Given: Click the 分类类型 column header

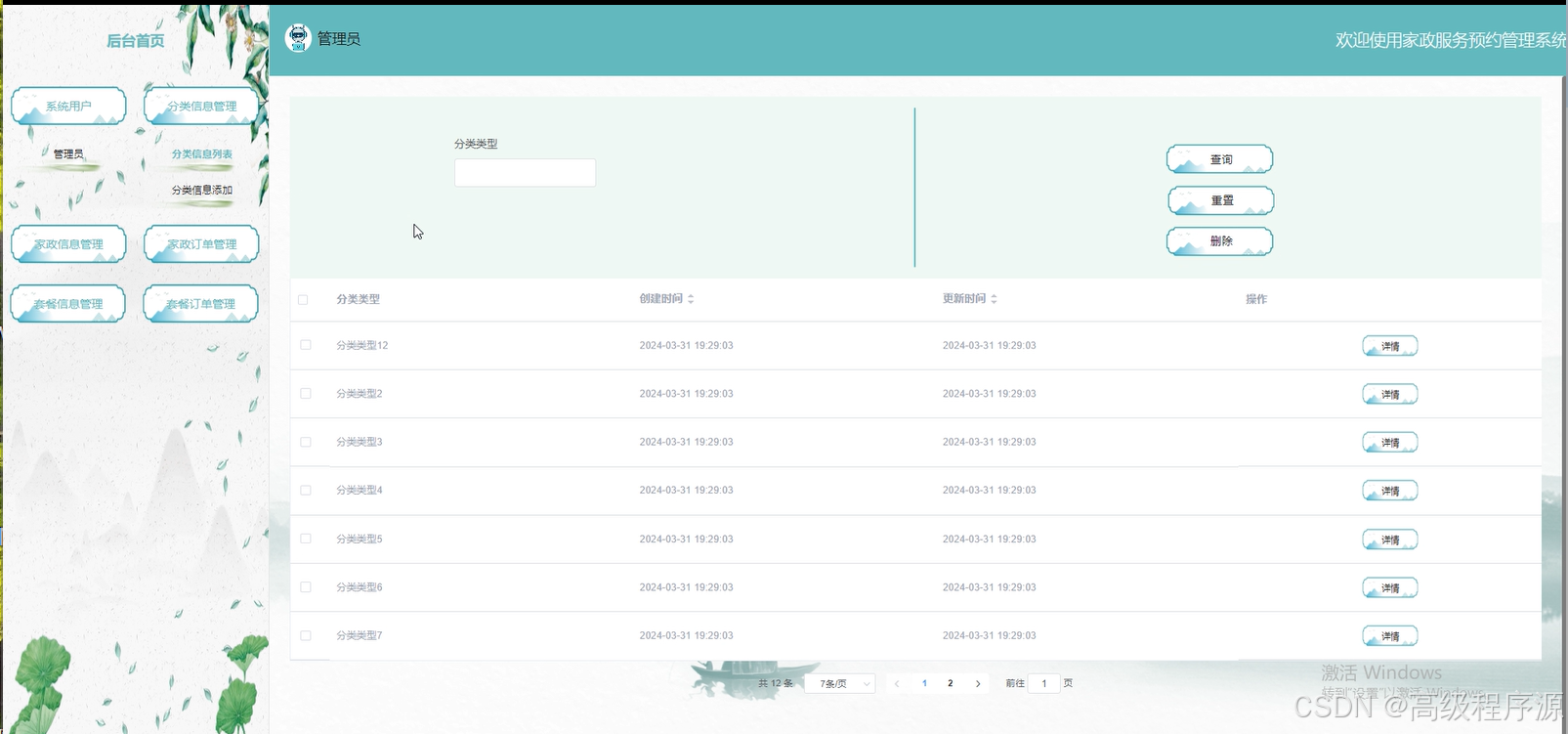Looking at the screenshot, I should tap(359, 300).
